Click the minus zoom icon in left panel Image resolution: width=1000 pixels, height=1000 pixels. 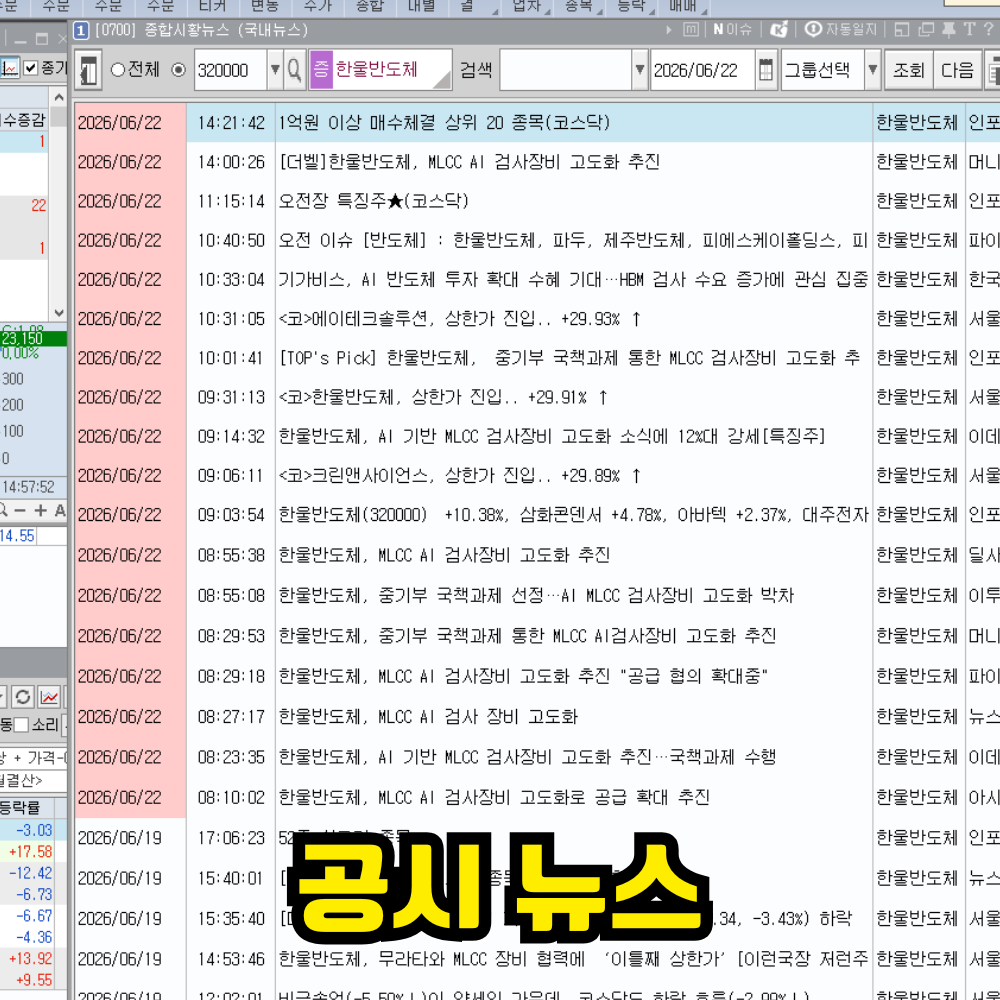coord(20,510)
